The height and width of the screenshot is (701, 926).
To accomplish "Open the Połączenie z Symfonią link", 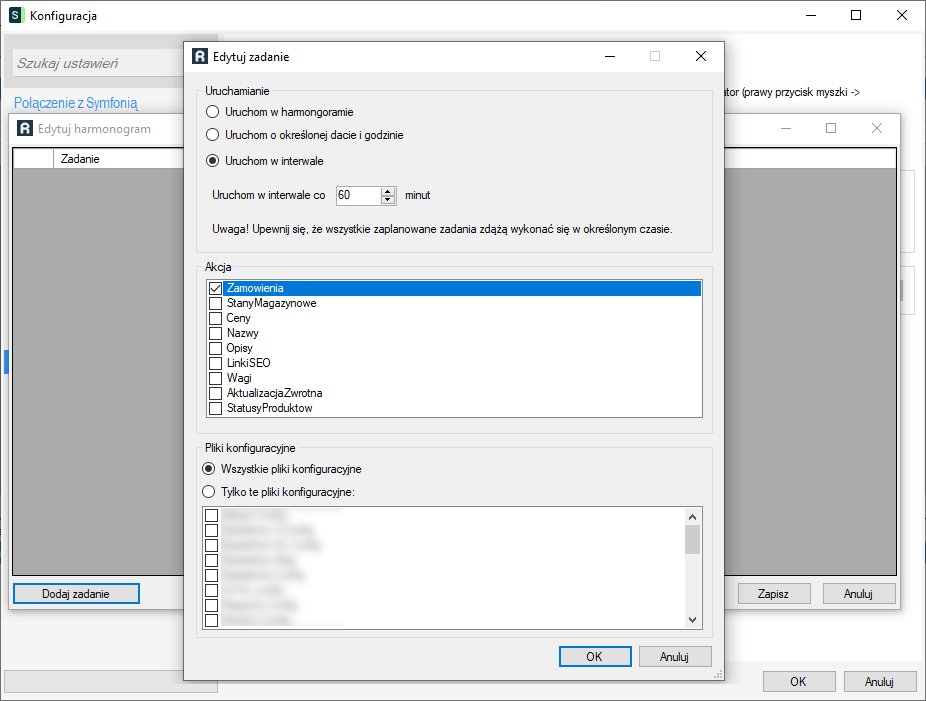I will pyautogui.click(x=76, y=103).
